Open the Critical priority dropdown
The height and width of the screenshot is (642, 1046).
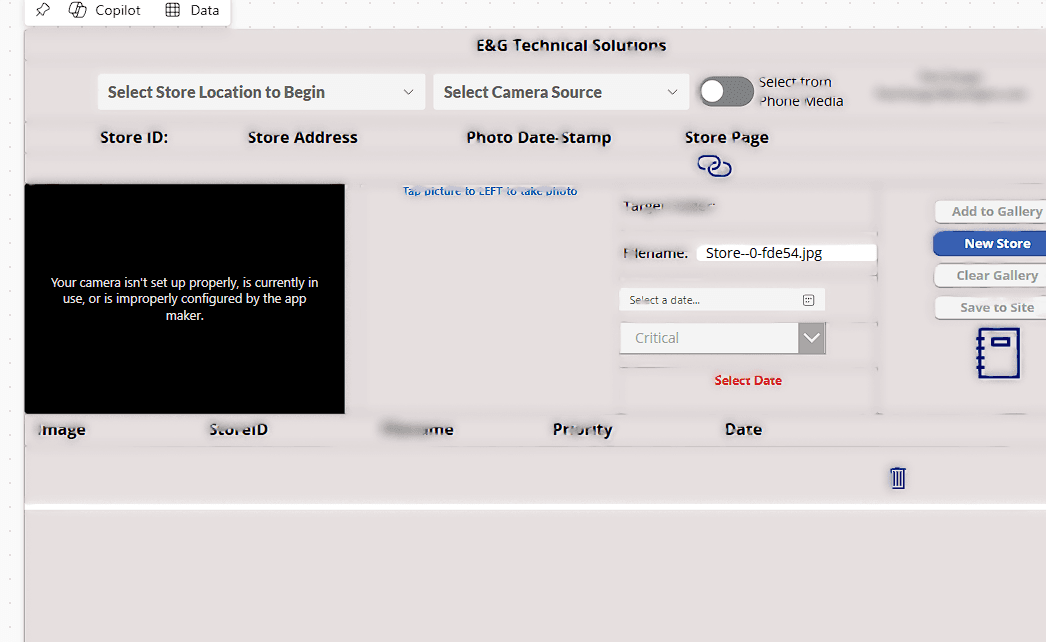click(x=811, y=338)
